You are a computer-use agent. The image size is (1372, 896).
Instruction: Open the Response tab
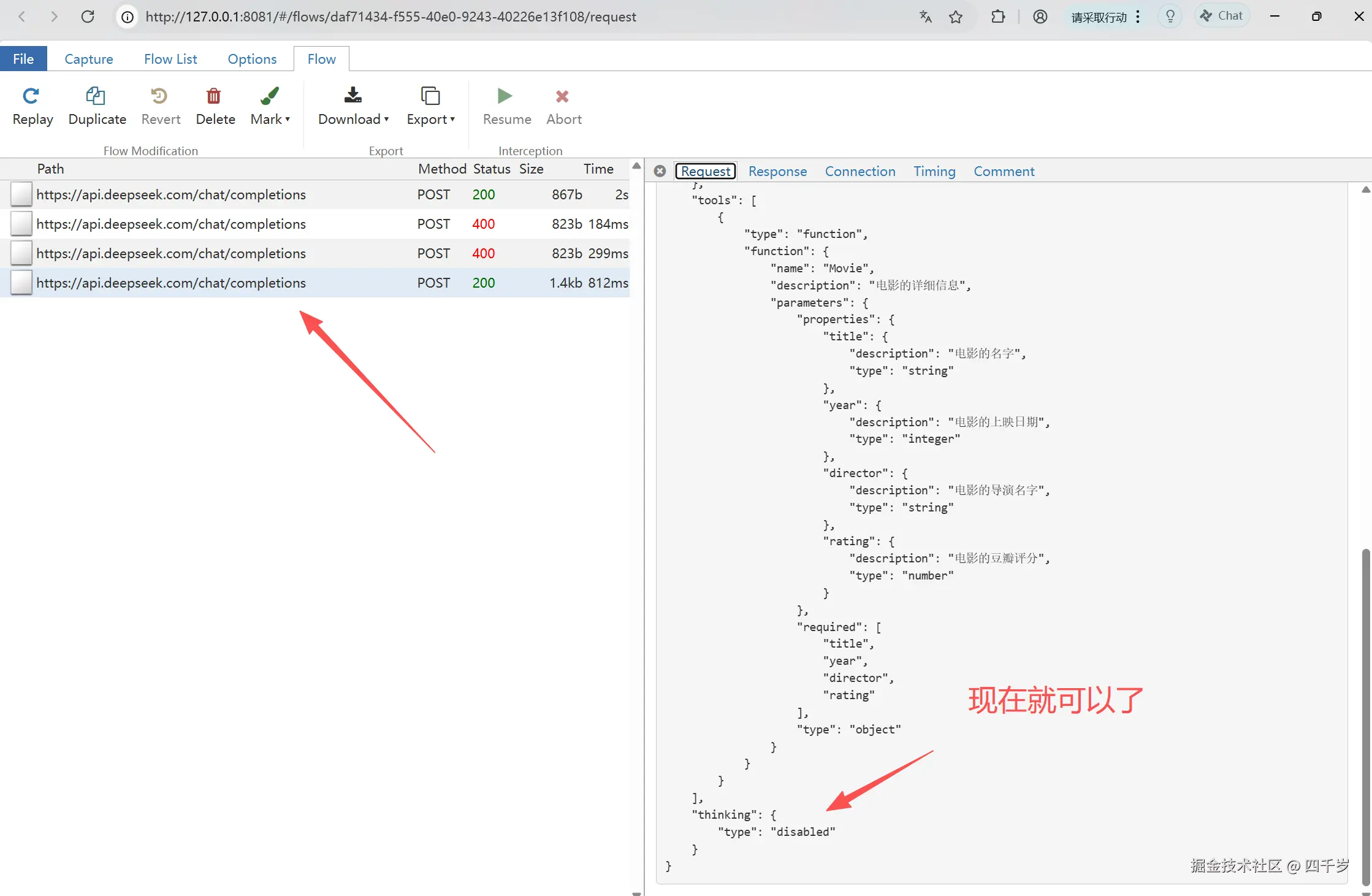(777, 171)
